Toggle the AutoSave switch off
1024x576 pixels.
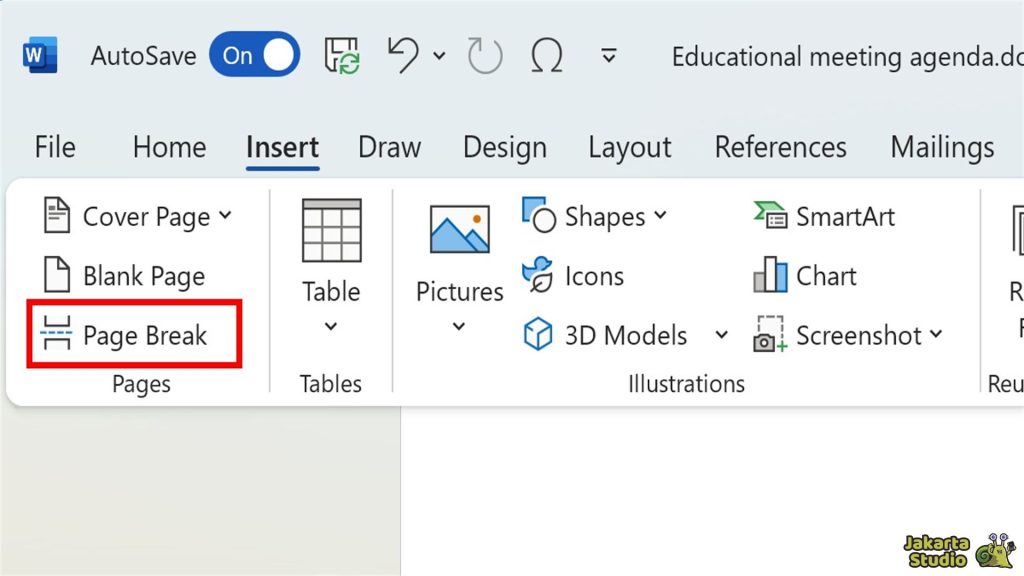[255, 55]
